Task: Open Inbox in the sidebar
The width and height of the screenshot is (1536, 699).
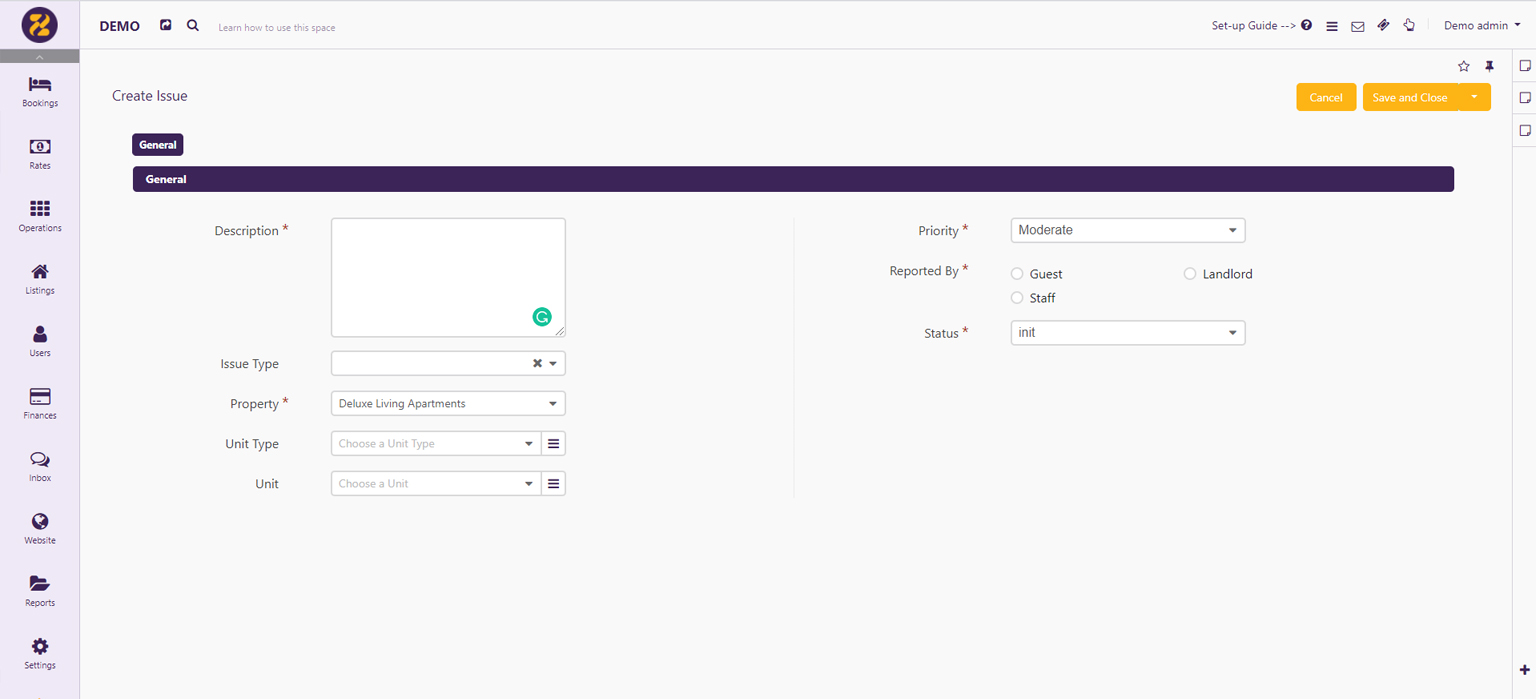Action: point(40,466)
